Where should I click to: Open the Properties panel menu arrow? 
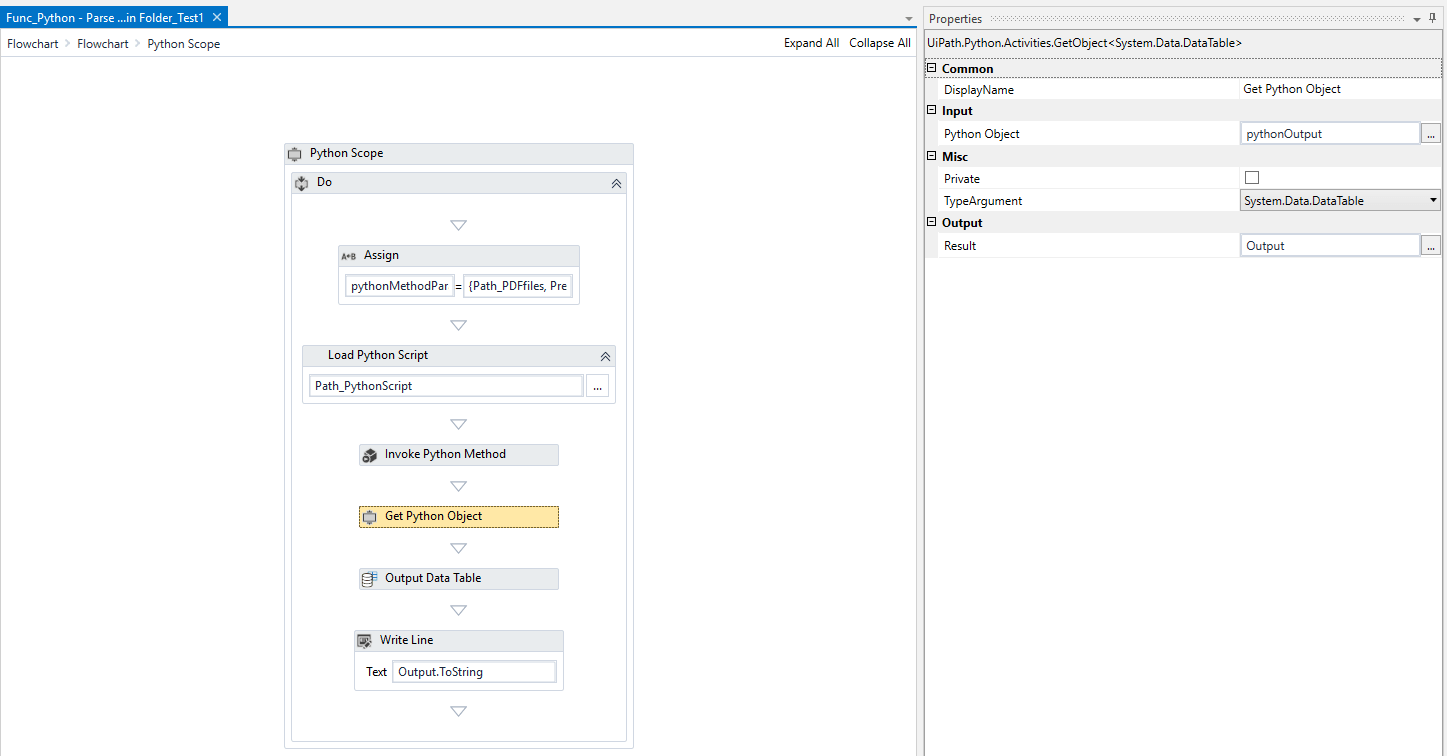1416,18
